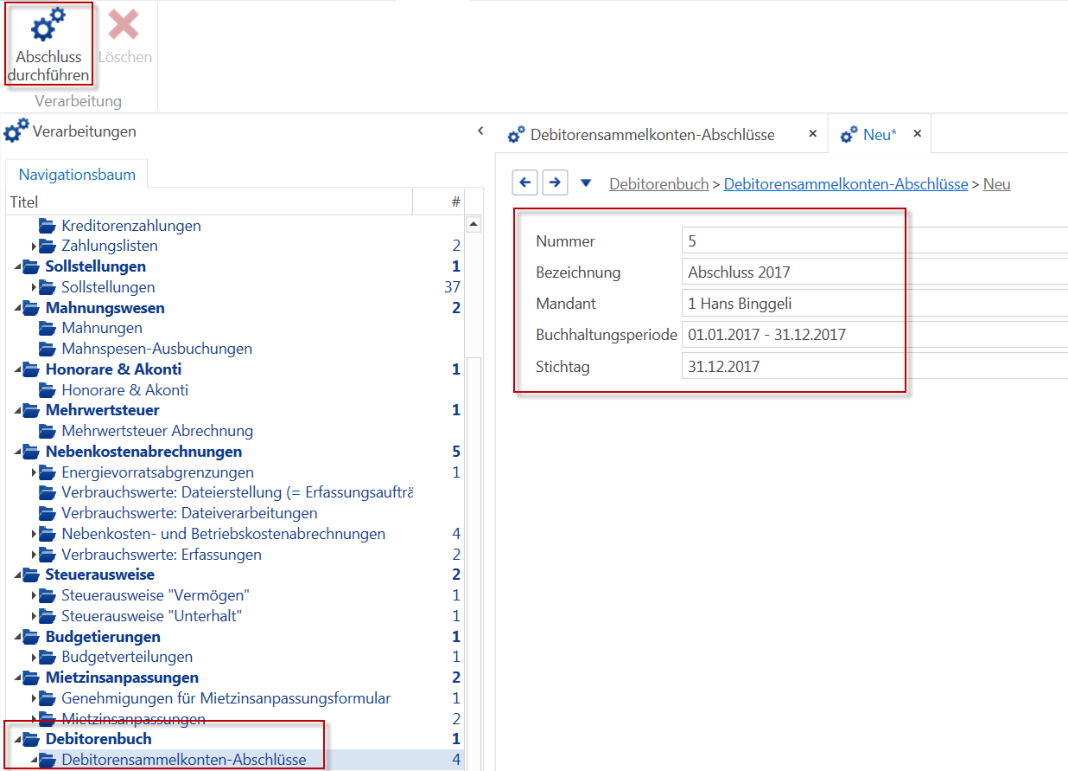1068x771 pixels.
Task: Click the Mehrwertsteuer Abrechnung folder icon
Action: click(x=47, y=431)
